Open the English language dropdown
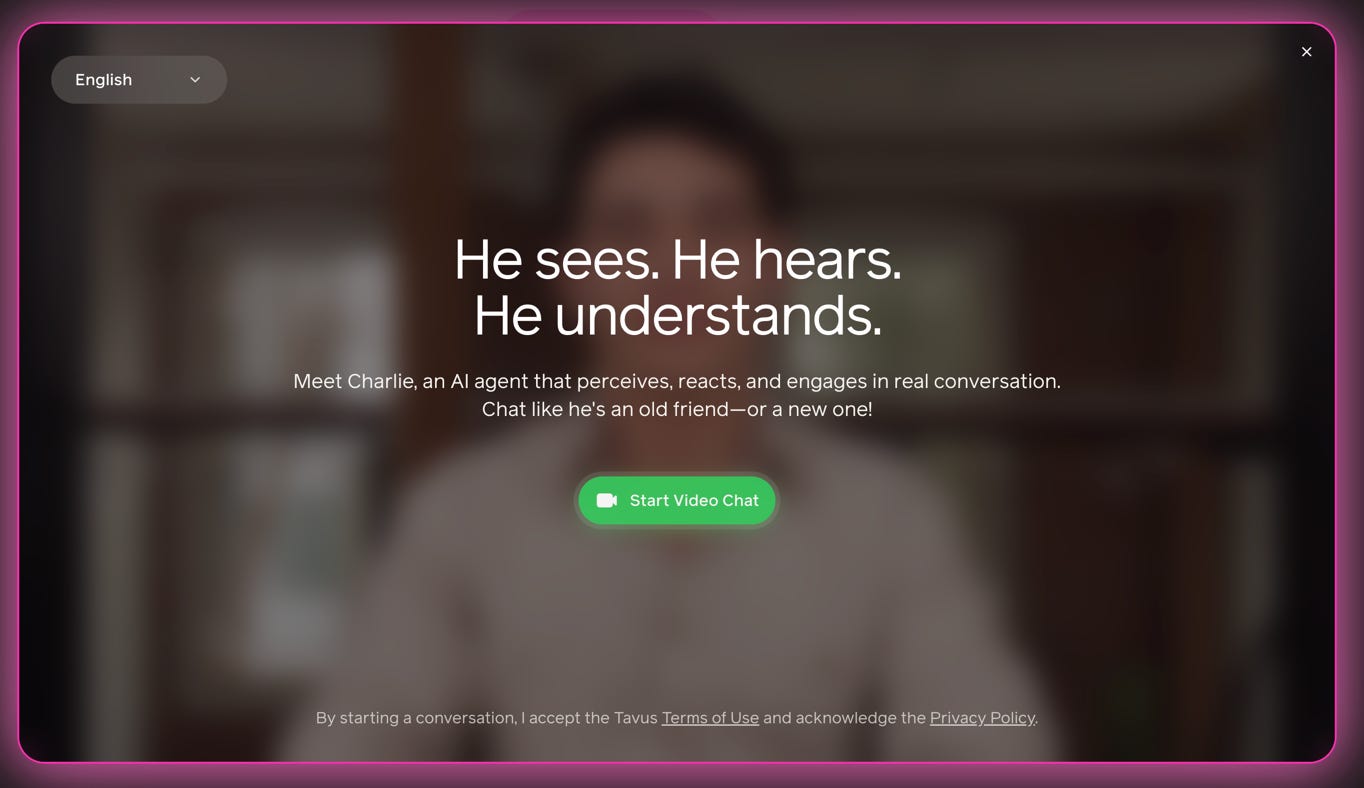The width and height of the screenshot is (1364, 788). pos(139,80)
